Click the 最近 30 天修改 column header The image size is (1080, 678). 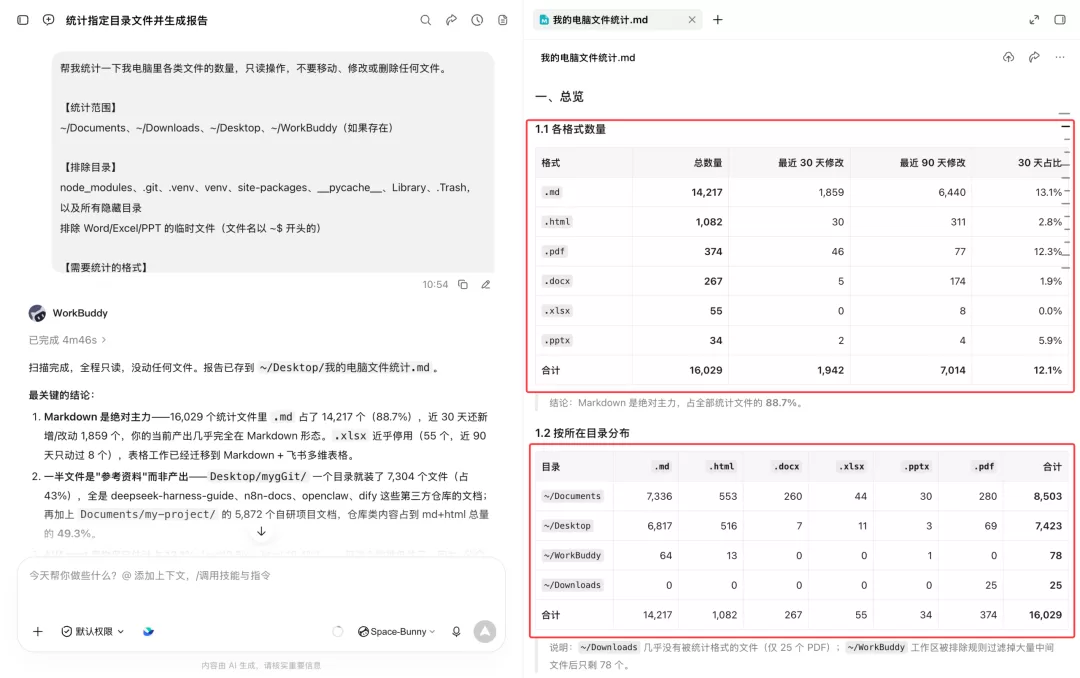tap(811, 163)
